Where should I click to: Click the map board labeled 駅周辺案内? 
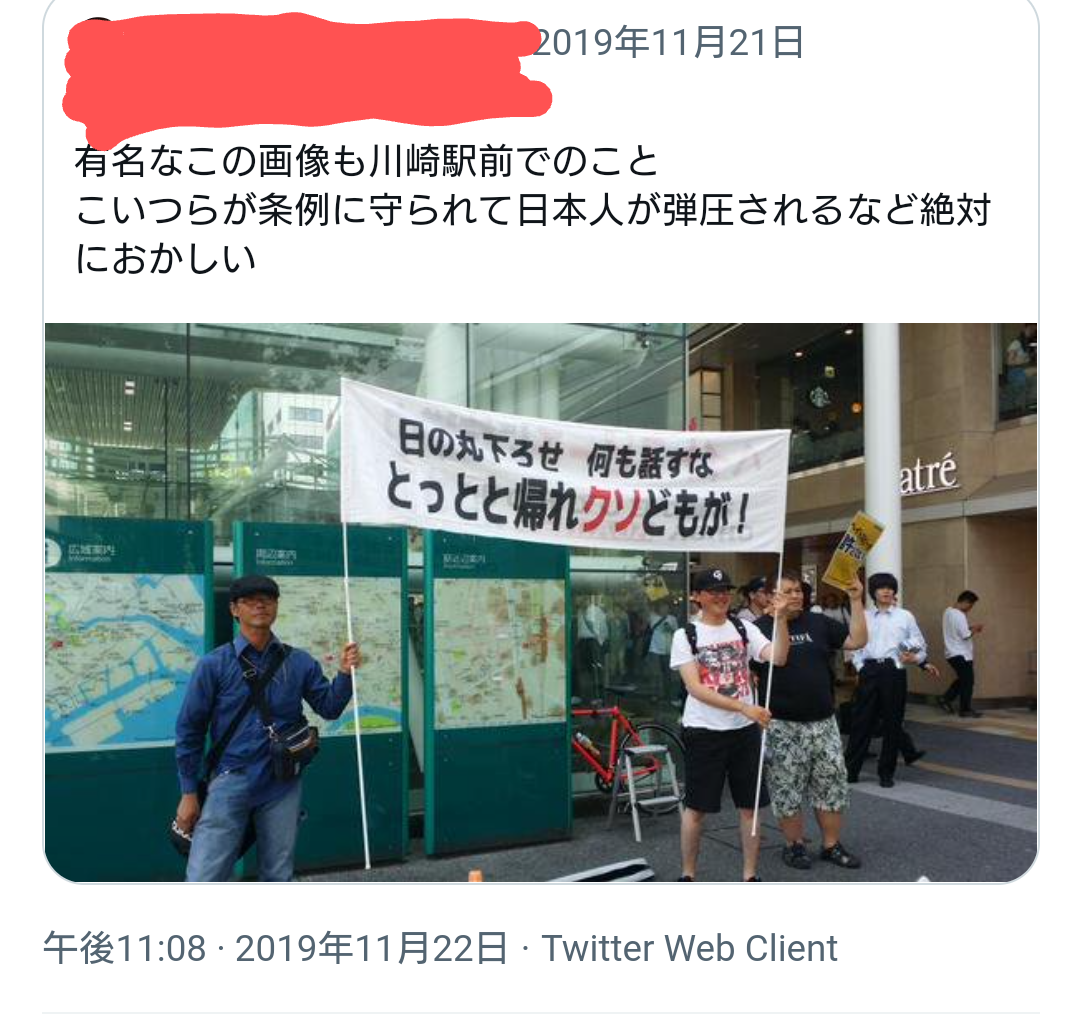[497, 692]
